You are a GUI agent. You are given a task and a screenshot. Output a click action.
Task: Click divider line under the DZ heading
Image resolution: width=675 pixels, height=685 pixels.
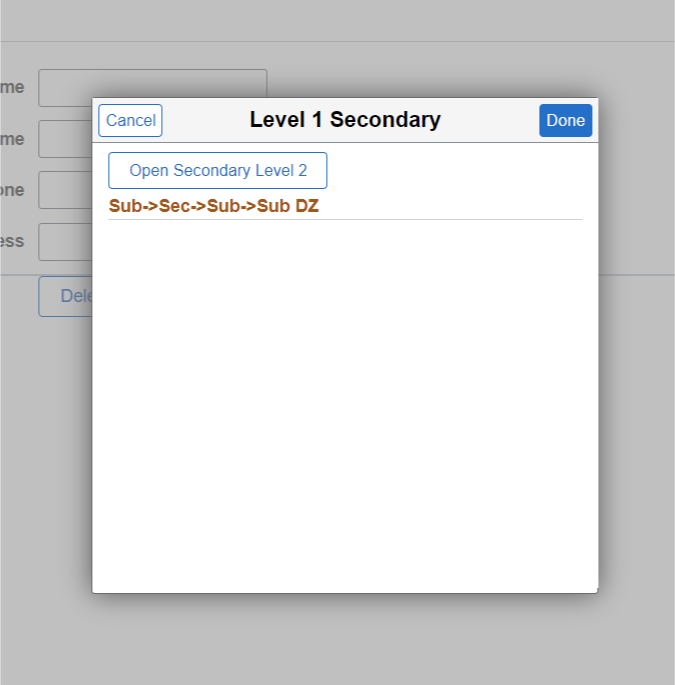click(345, 219)
